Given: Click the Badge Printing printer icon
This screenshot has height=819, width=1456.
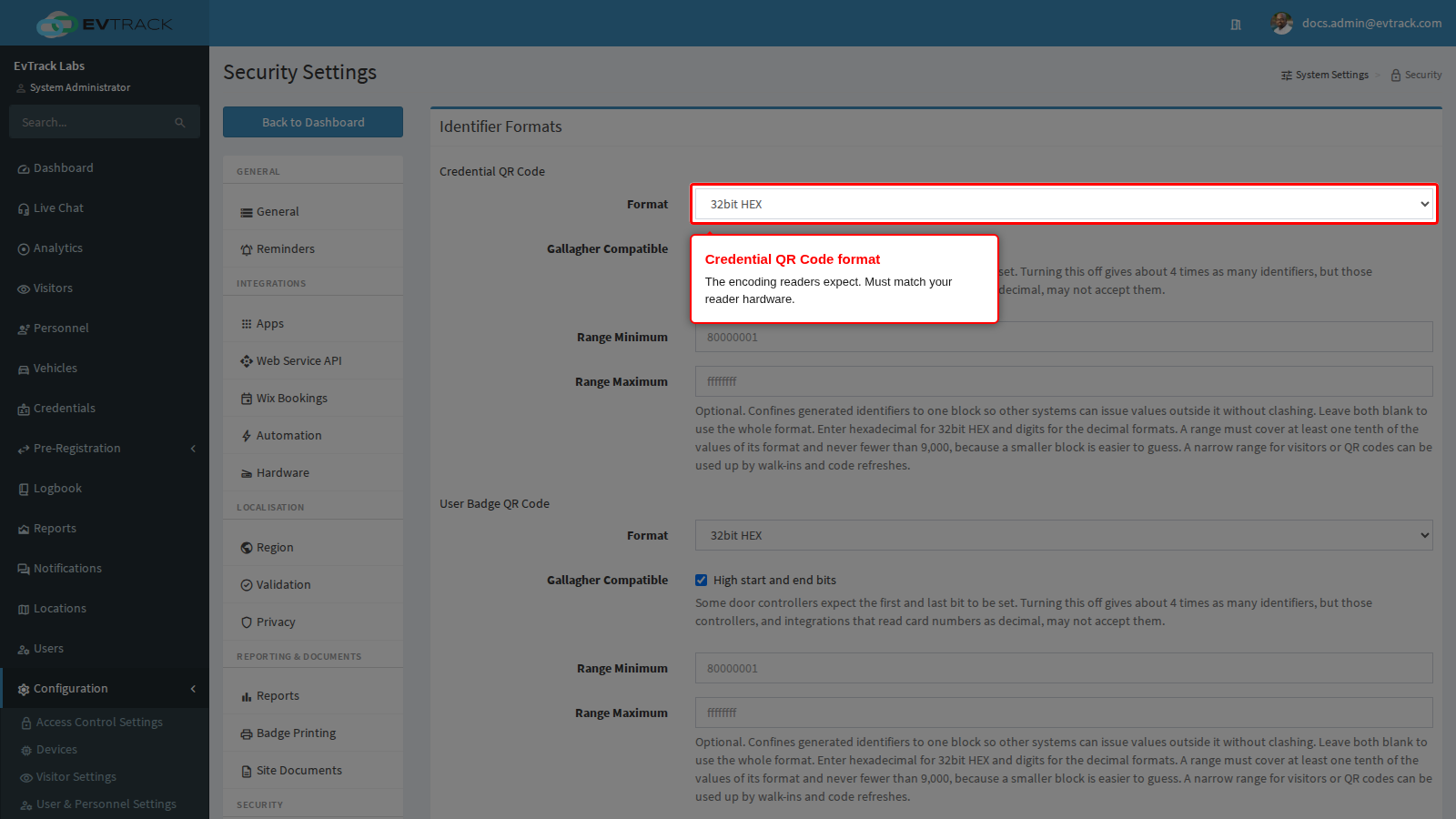Looking at the screenshot, I should [247, 733].
